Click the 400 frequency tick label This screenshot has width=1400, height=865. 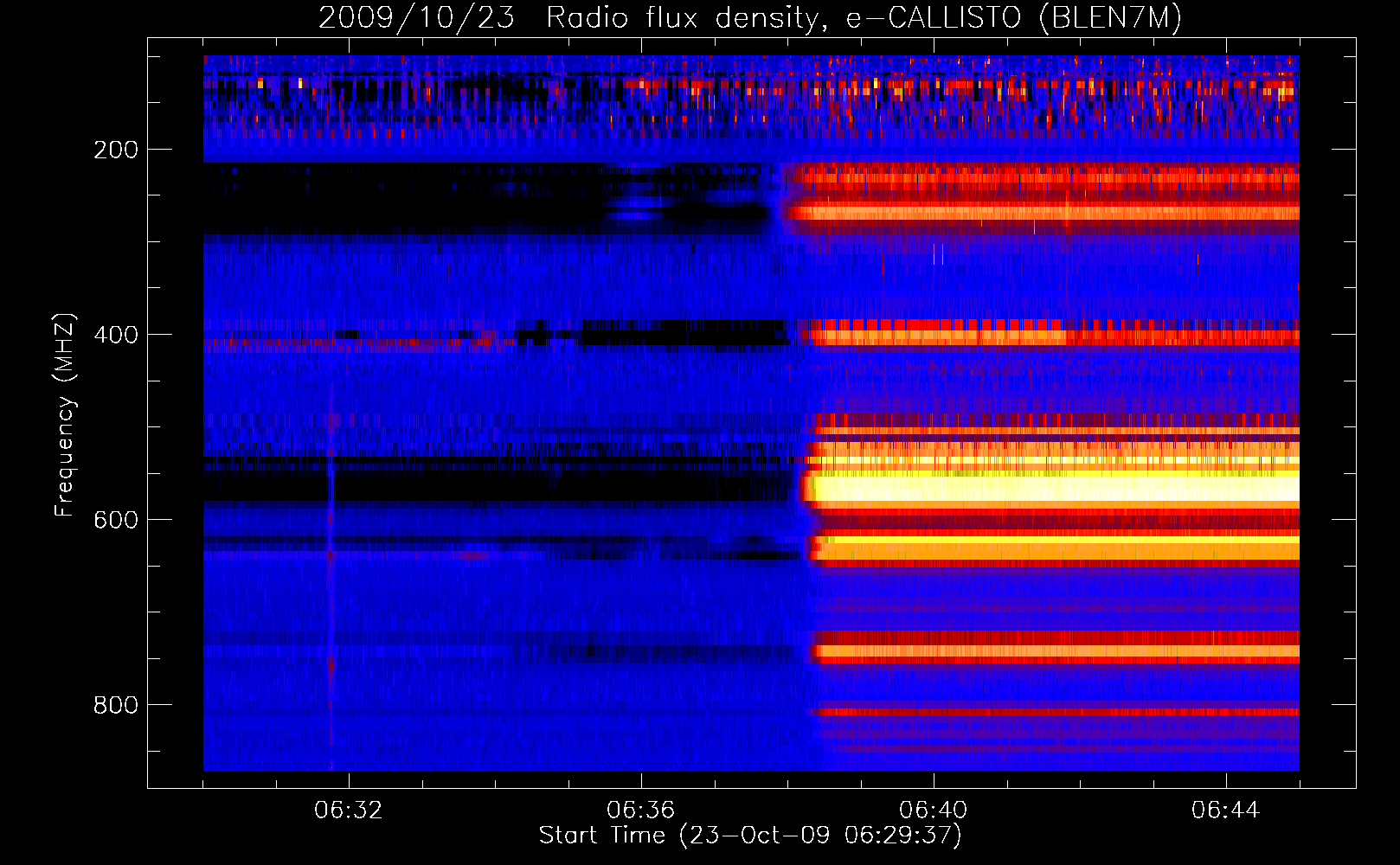(116, 335)
